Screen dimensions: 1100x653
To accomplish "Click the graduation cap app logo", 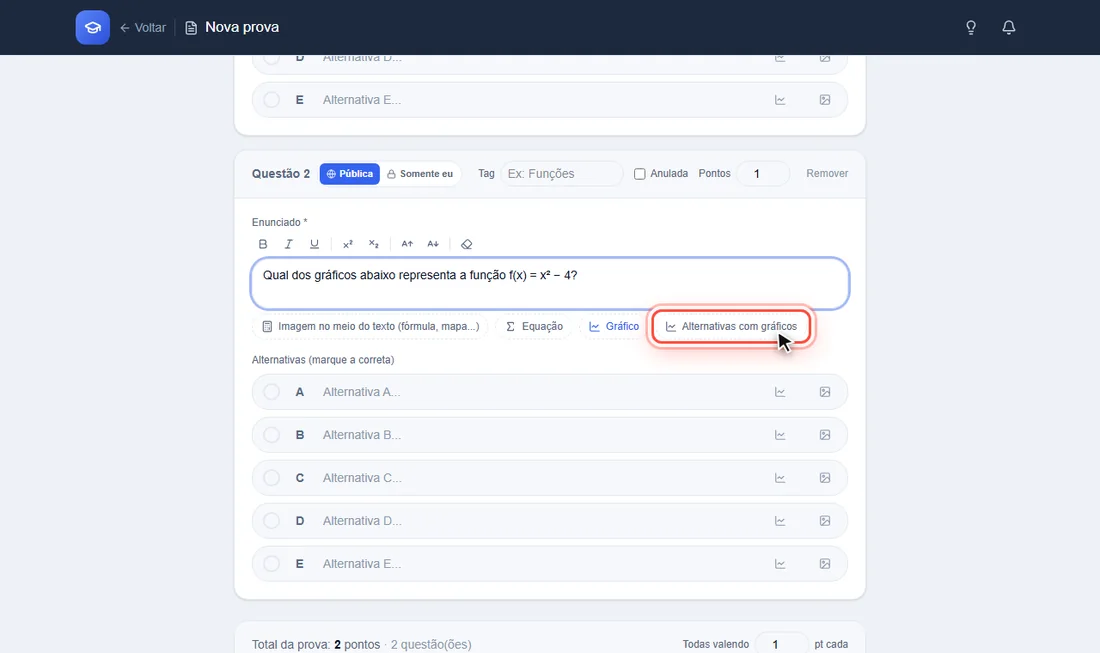I will [x=93, y=27].
